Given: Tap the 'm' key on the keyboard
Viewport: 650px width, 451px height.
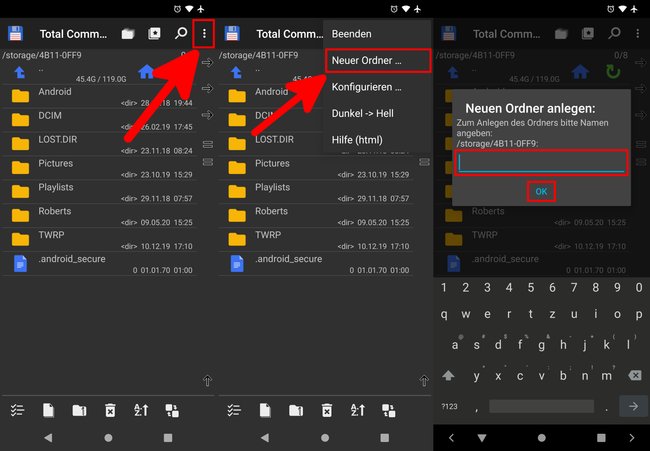Looking at the screenshot, I should (606, 376).
